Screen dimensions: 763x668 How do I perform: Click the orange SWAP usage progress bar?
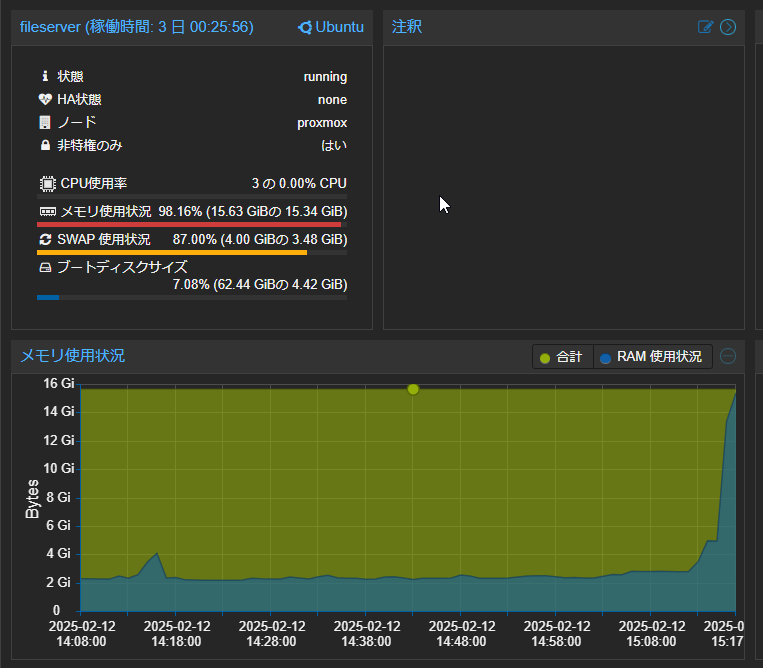[x=171, y=253]
